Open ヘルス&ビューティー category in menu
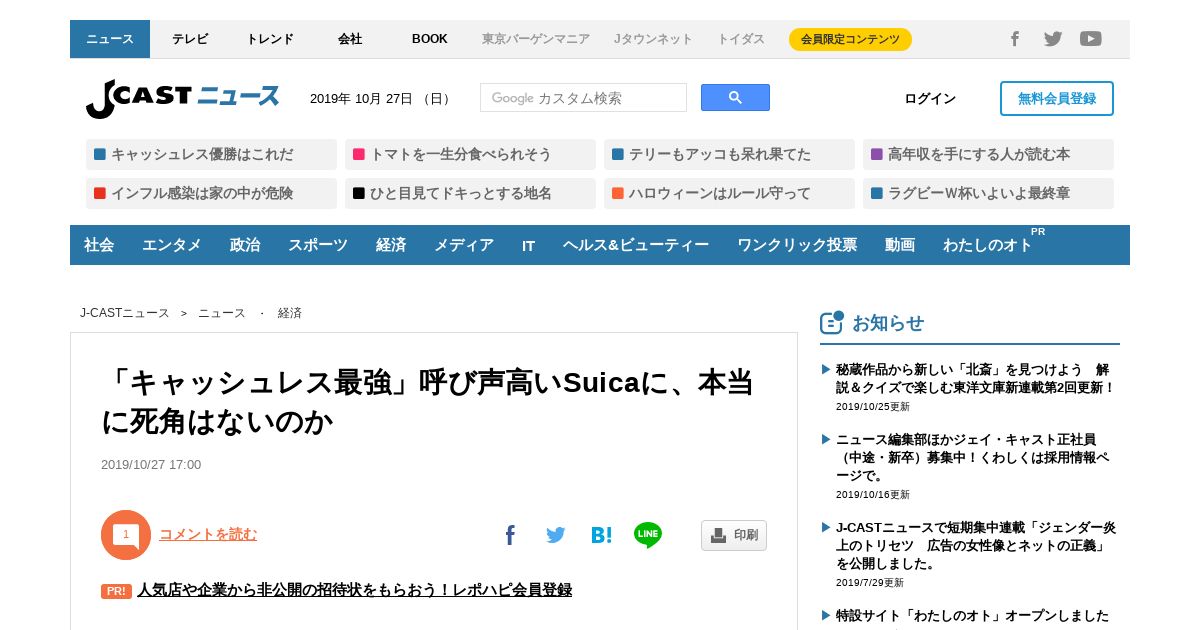This screenshot has height=630, width=1200. [x=636, y=245]
